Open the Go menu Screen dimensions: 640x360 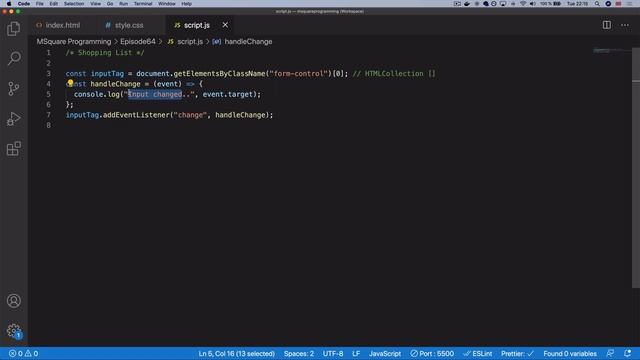[x=110, y=4]
